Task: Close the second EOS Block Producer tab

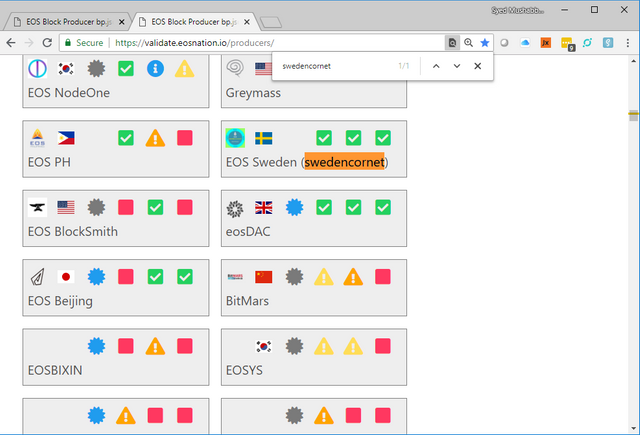Action: [x=247, y=22]
